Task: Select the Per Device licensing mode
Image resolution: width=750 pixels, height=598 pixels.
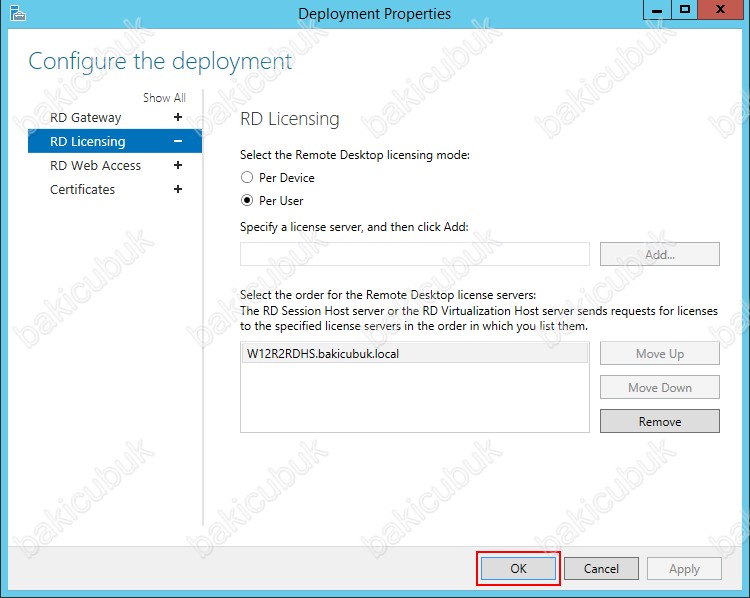Action: tap(247, 177)
